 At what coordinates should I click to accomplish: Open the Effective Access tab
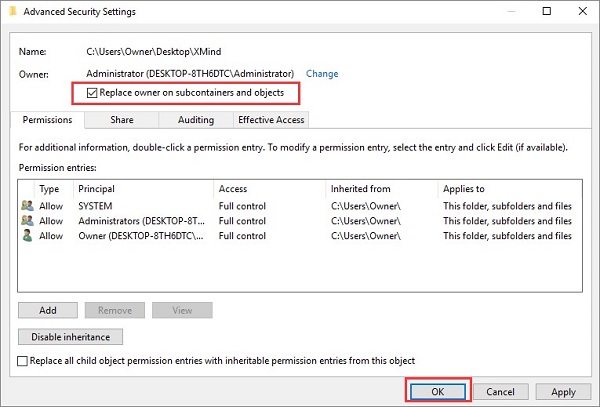point(271,120)
